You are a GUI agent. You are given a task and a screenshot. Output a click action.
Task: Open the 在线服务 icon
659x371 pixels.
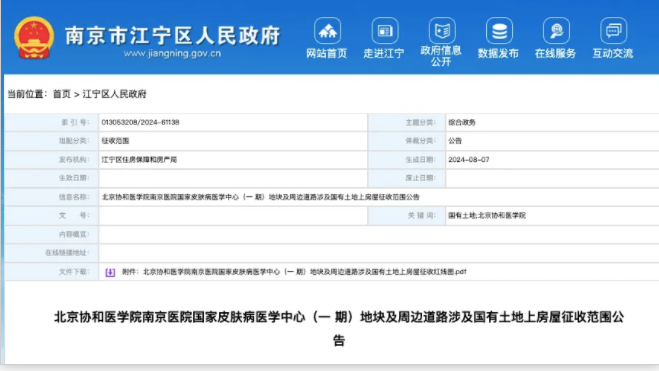pos(556,31)
